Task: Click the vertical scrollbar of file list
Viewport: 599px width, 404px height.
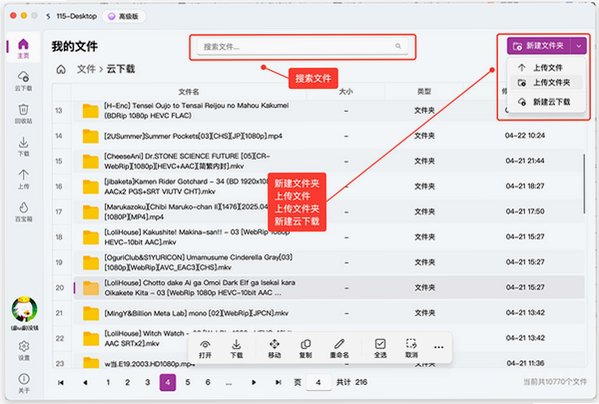Action: [x=584, y=184]
